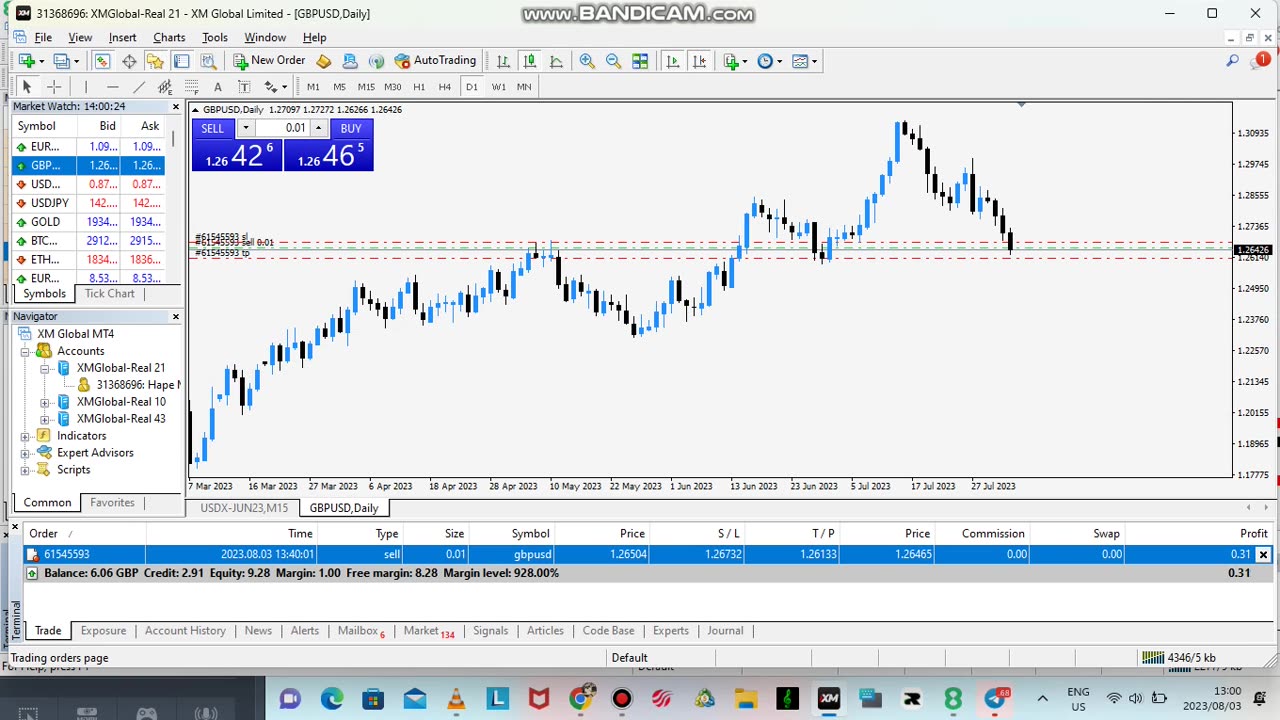Close the Market Watch panel

click(176, 106)
